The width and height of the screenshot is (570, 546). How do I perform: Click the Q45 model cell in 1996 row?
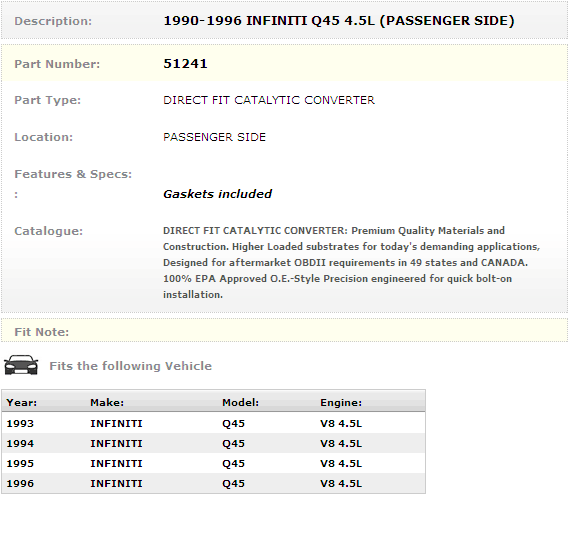coord(233,483)
